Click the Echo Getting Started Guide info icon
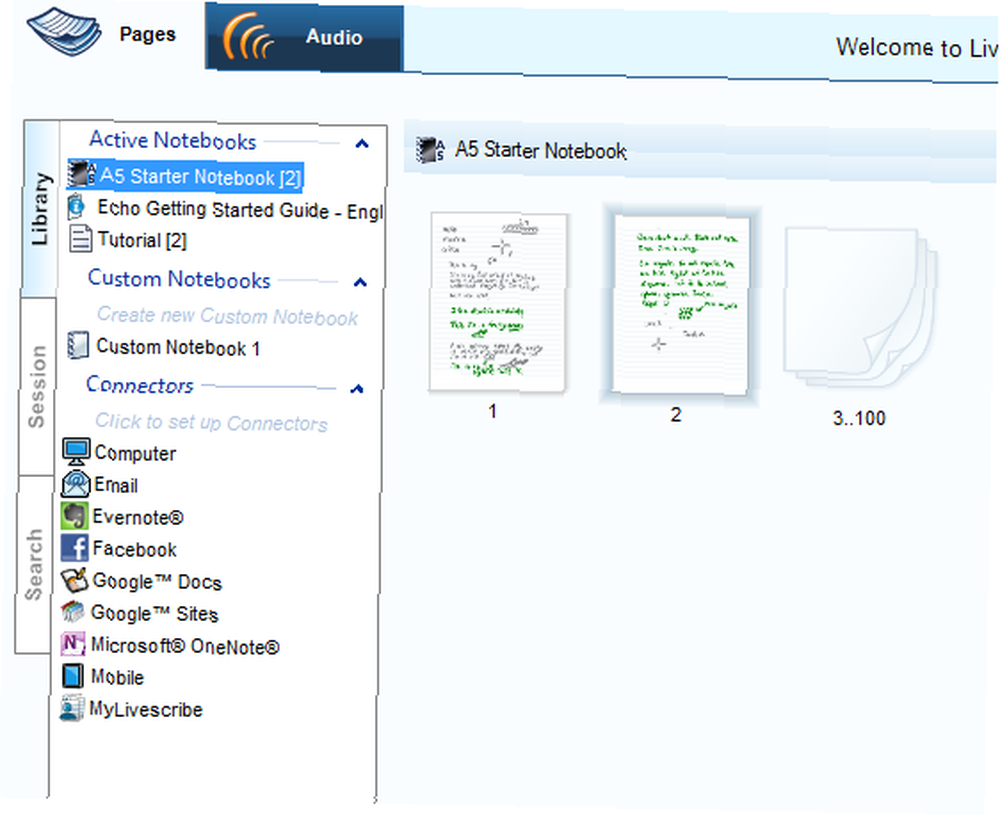Image resolution: width=1000 pixels, height=818 pixels. (77, 206)
